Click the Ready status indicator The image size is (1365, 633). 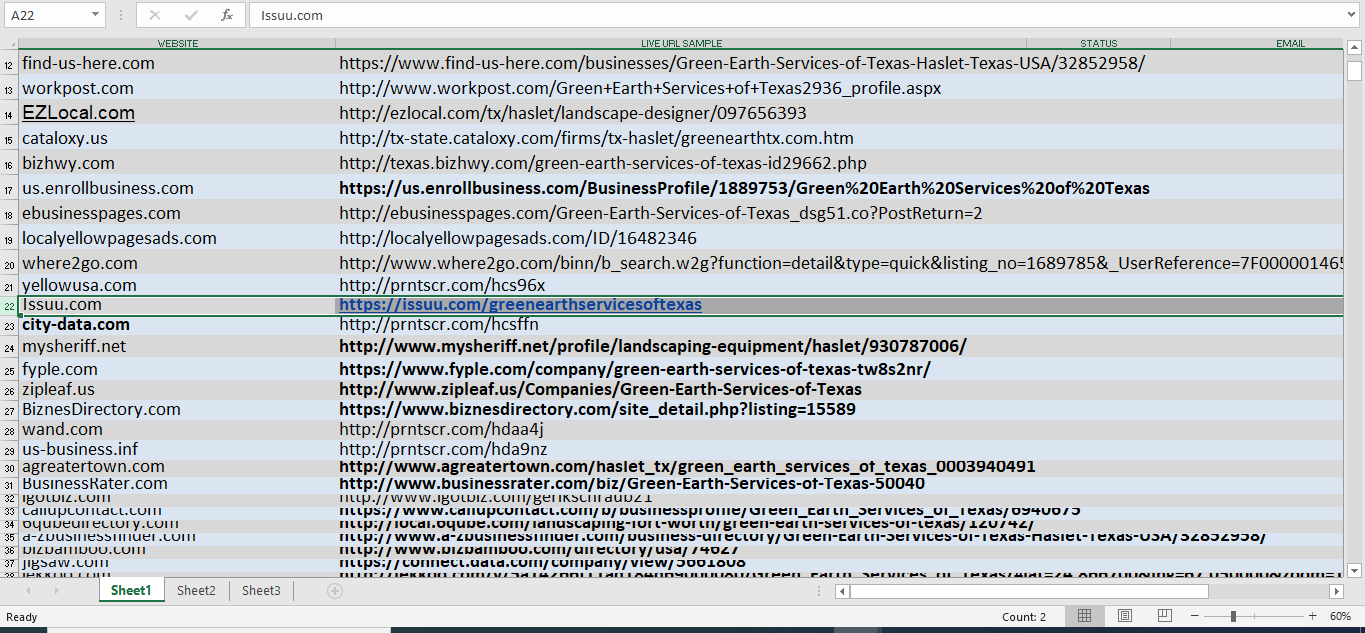pos(22,617)
